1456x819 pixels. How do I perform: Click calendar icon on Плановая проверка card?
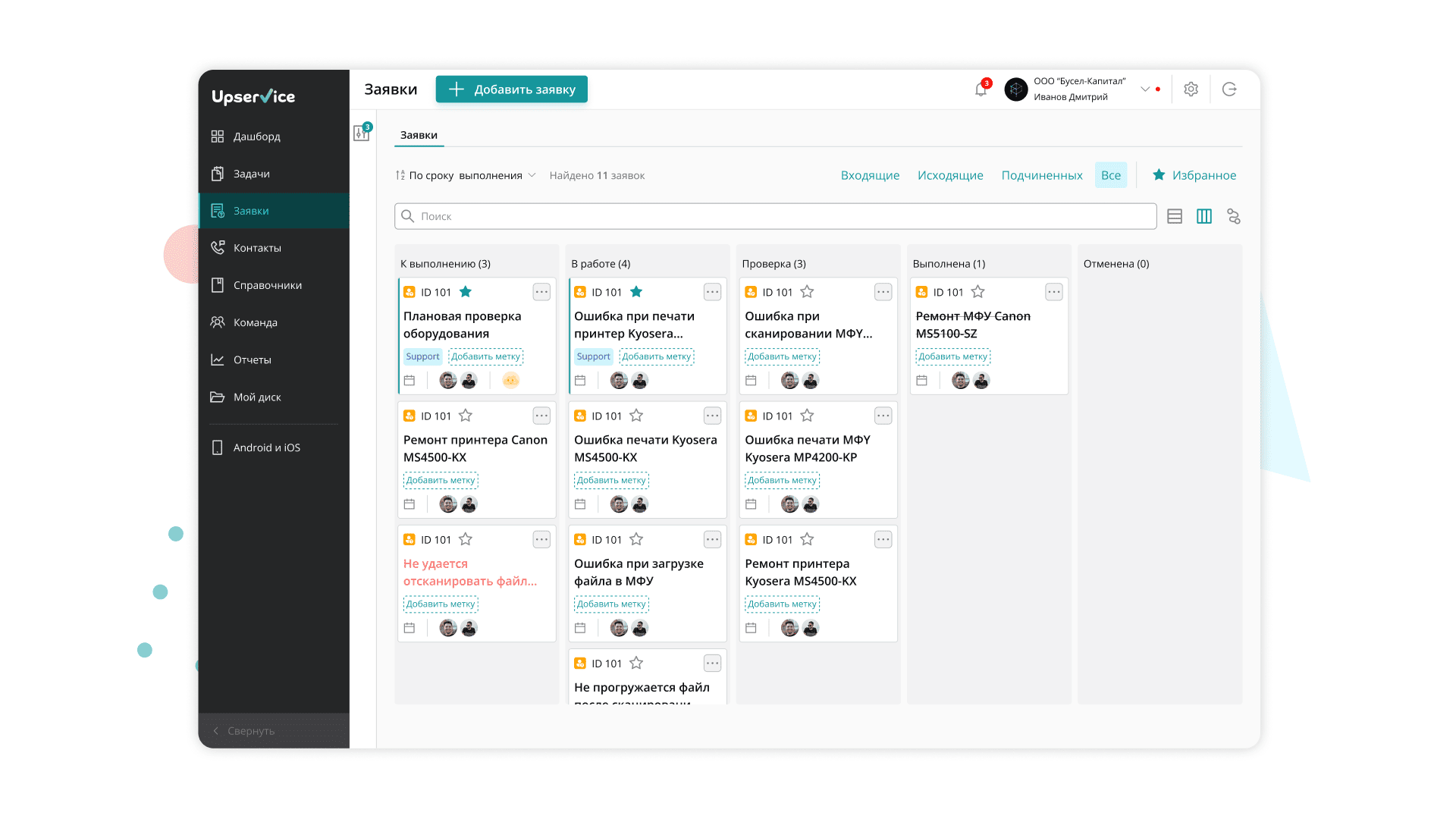coord(409,381)
